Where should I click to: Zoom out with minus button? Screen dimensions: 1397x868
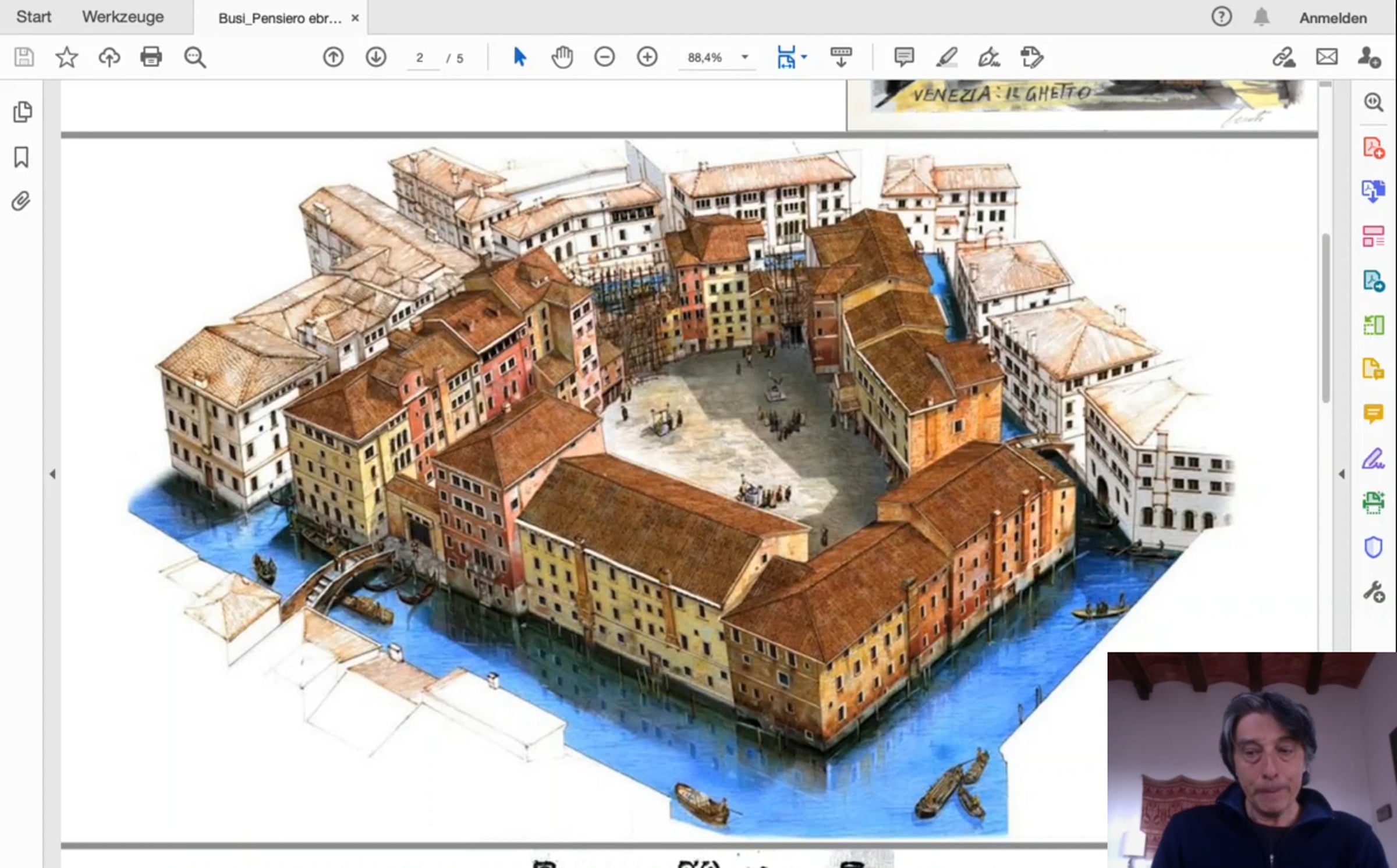(605, 58)
